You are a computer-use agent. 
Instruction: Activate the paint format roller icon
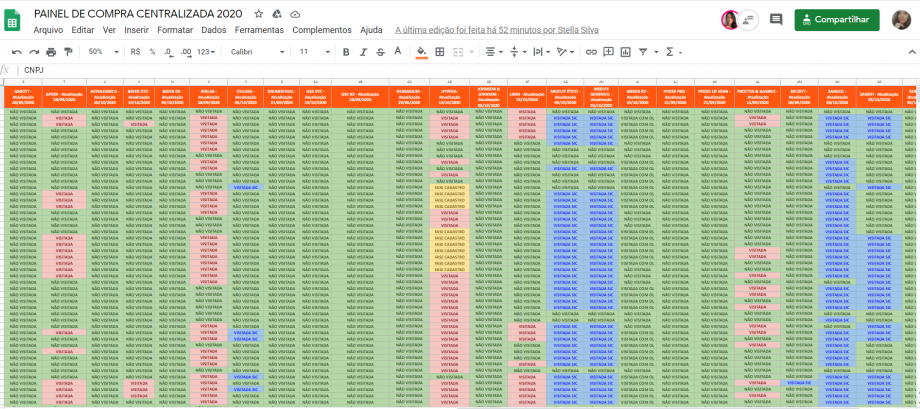(68, 51)
